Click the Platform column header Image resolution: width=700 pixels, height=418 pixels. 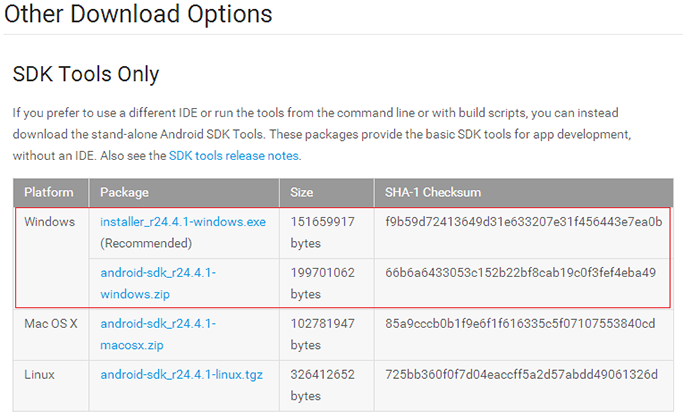[x=49, y=192]
